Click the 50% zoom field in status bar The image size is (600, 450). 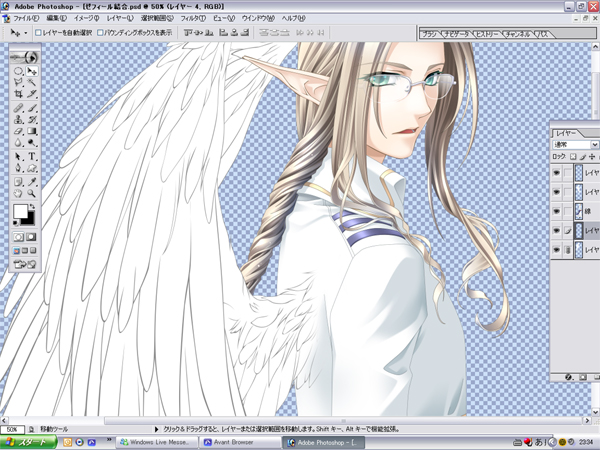[12, 429]
